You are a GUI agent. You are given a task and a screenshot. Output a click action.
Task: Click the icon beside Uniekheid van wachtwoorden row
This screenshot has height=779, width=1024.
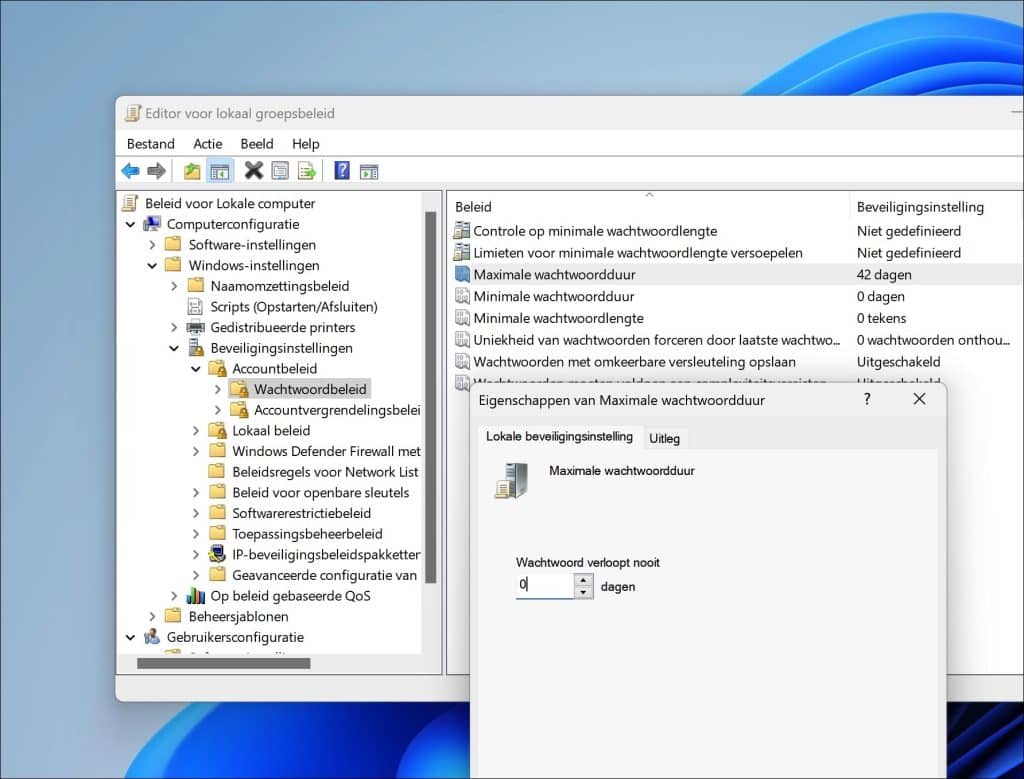[x=462, y=340]
